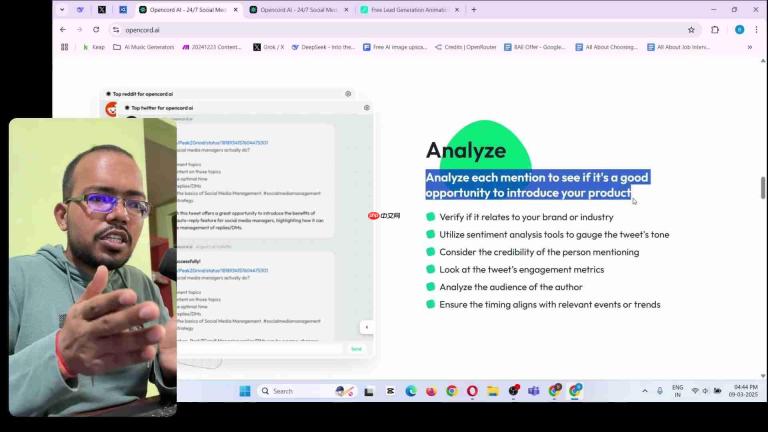
Task: Open Opera browser from the taskbar
Action: (x=472, y=391)
